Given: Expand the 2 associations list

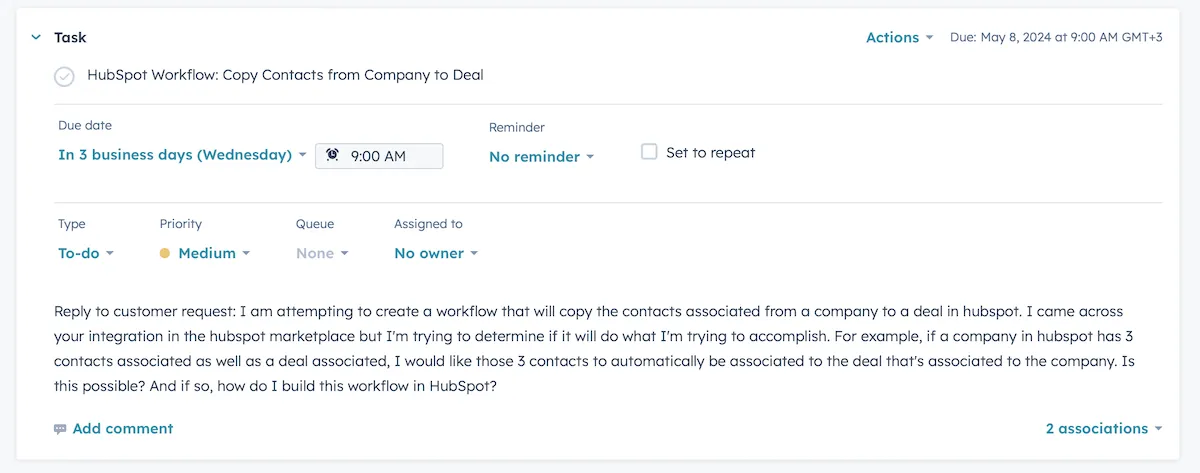Looking at the screenshot, I should (1097, 429).
